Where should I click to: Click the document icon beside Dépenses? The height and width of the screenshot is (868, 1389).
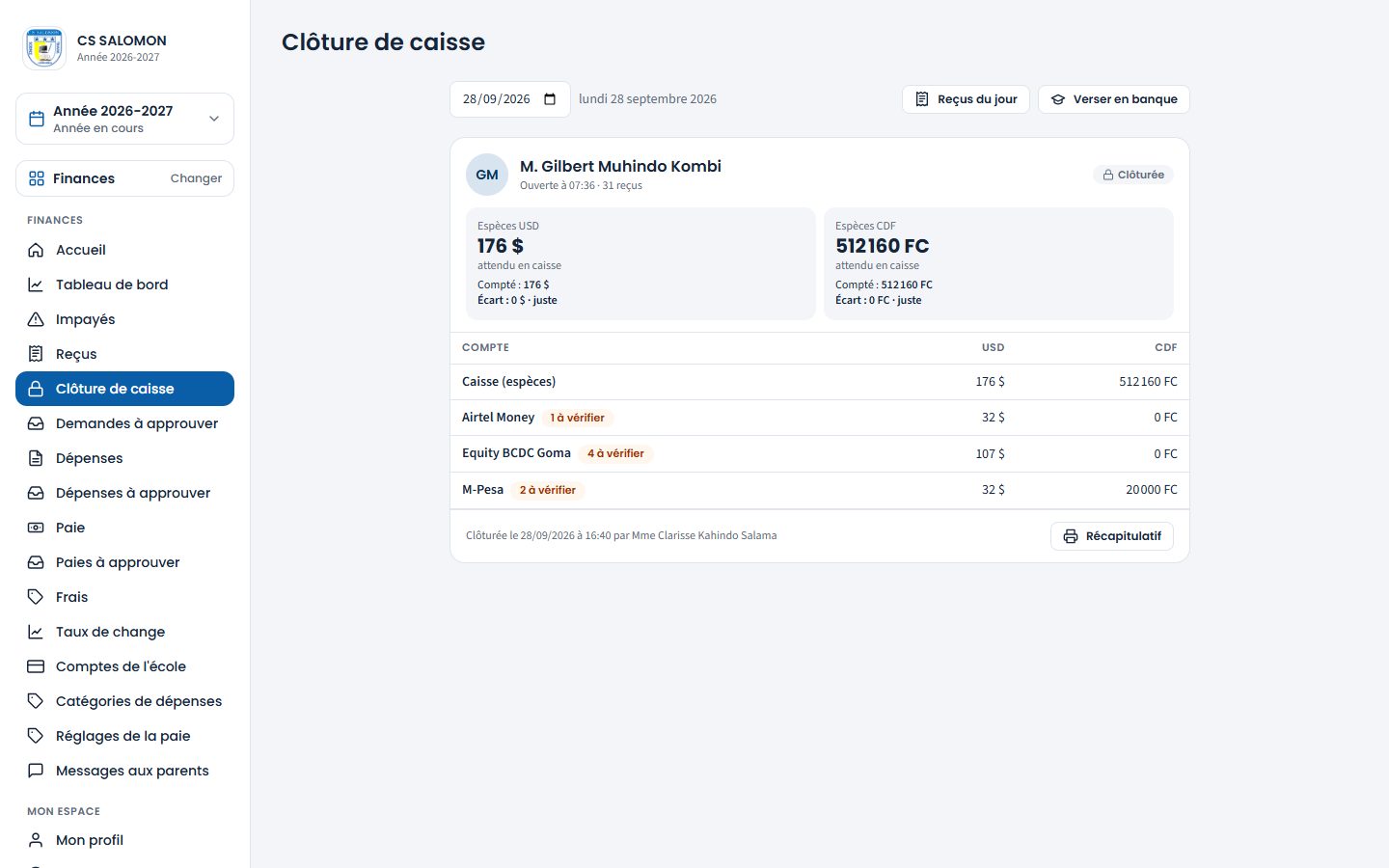[36, 458]
